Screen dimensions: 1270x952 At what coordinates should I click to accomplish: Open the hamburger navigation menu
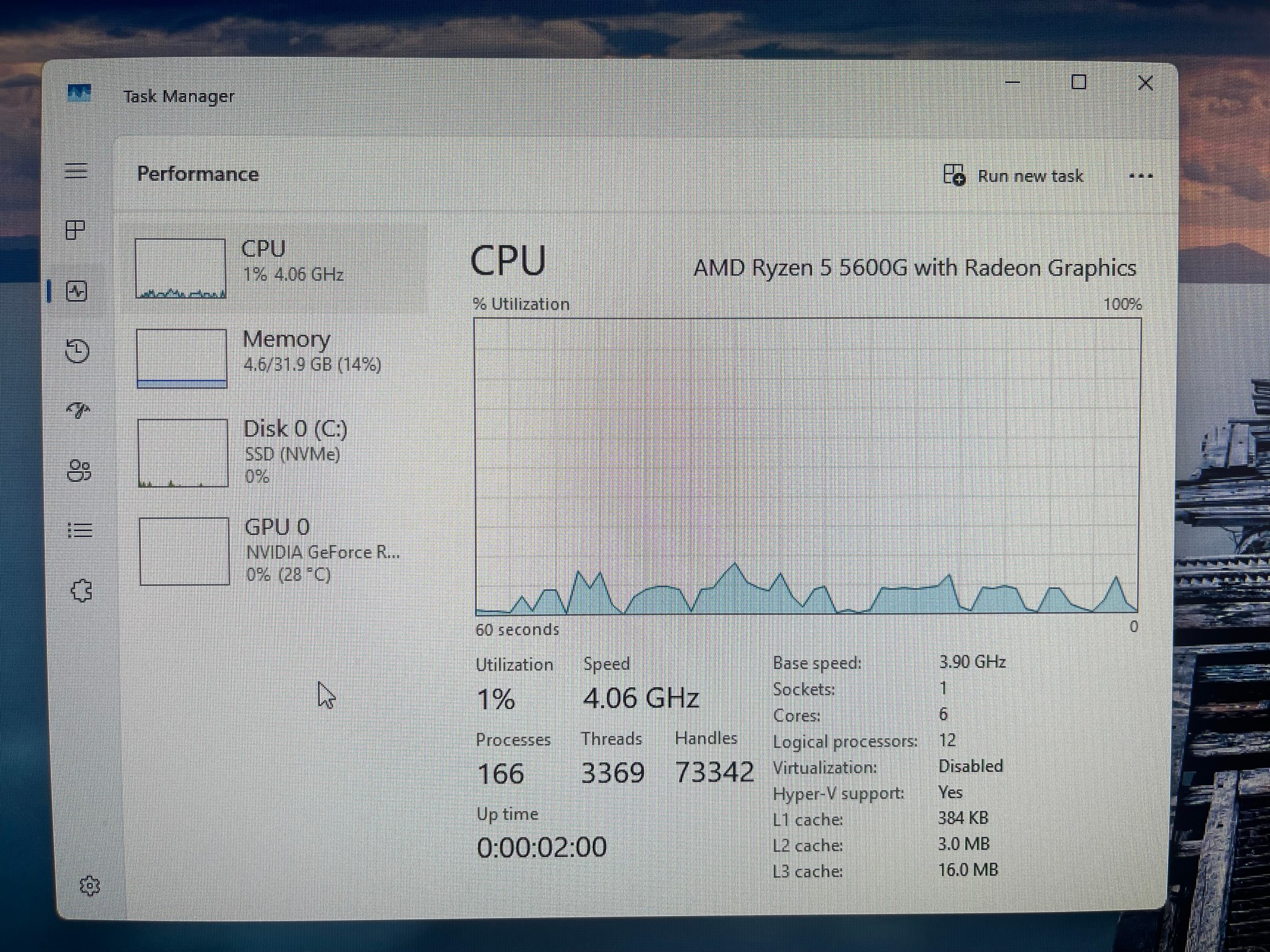pyautogui.click(x=77, y=171)
